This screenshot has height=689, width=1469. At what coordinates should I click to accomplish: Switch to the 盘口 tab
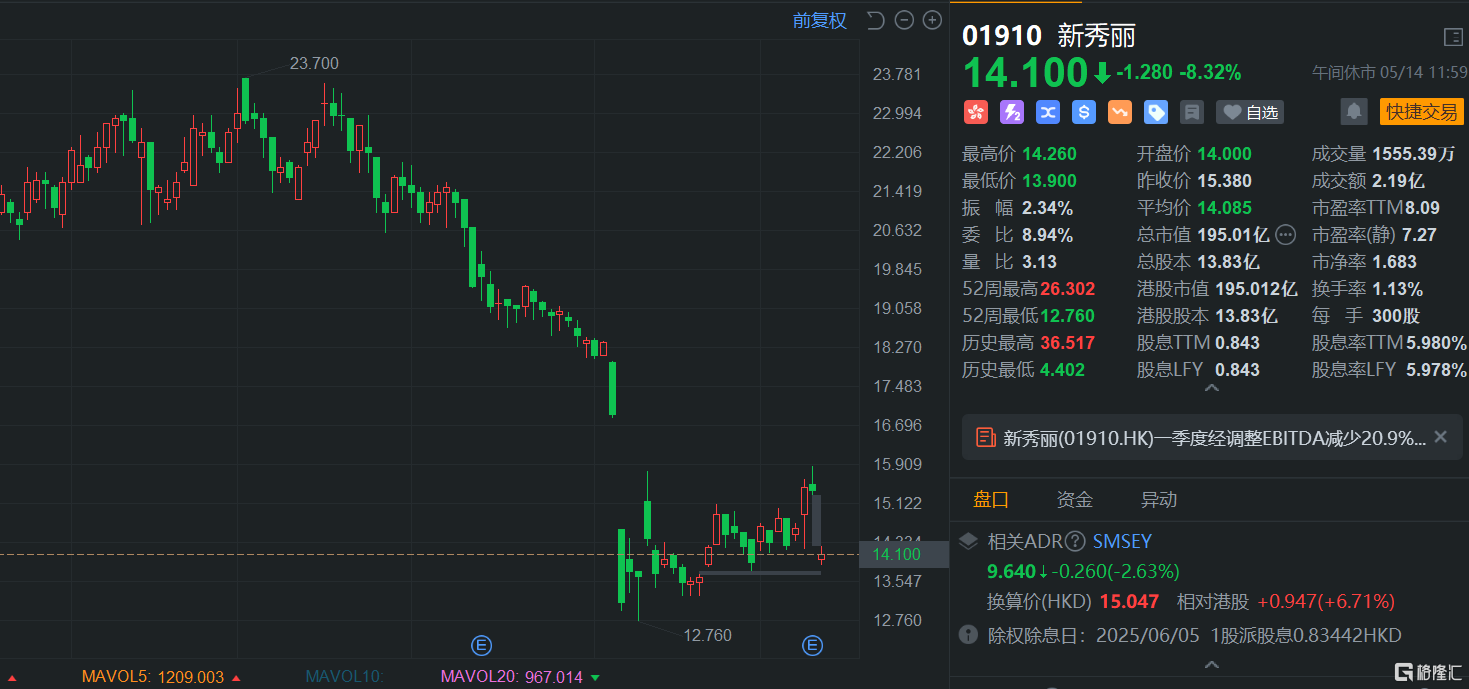pos(991,500)
